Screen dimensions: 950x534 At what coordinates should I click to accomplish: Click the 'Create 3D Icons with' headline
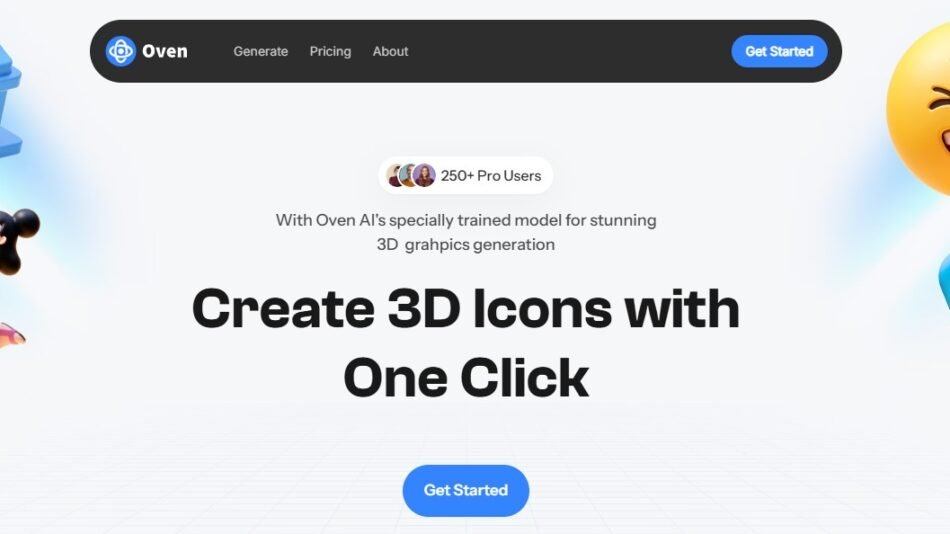point(466,309)
